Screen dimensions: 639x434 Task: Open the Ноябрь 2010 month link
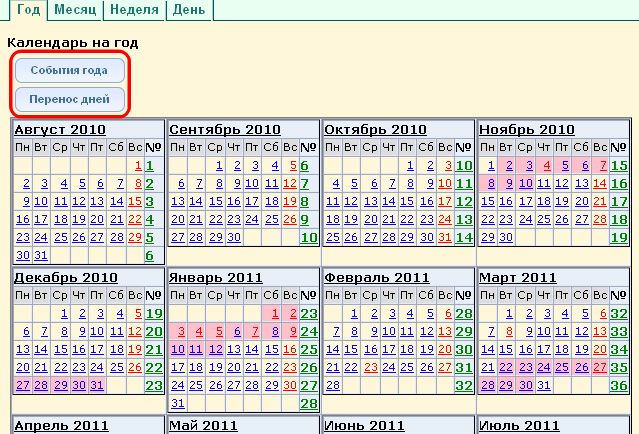(x=527, y=130)
